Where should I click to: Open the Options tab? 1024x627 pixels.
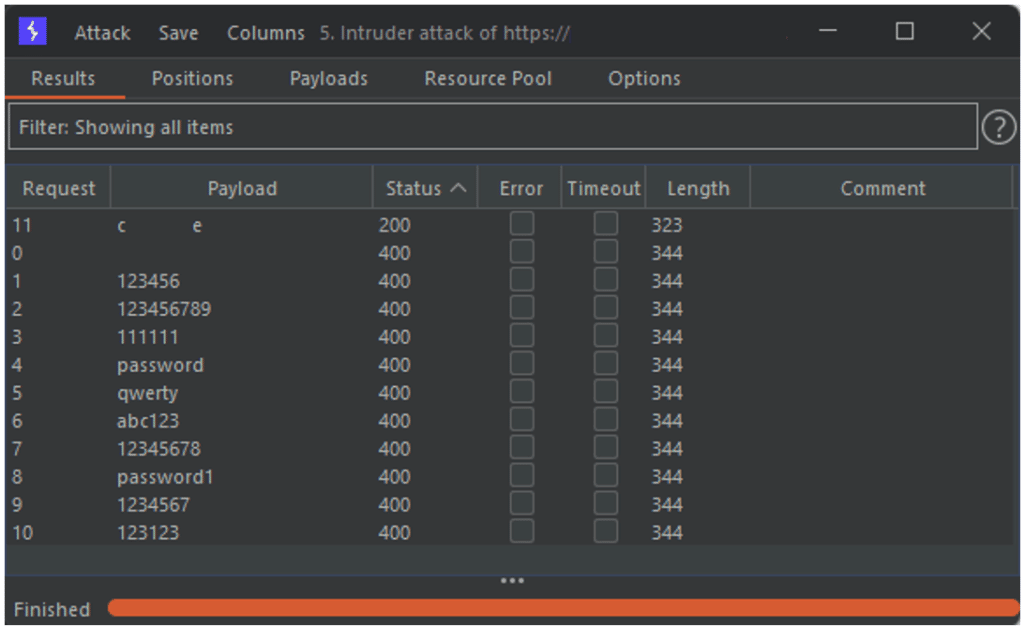tap(644, 78)
